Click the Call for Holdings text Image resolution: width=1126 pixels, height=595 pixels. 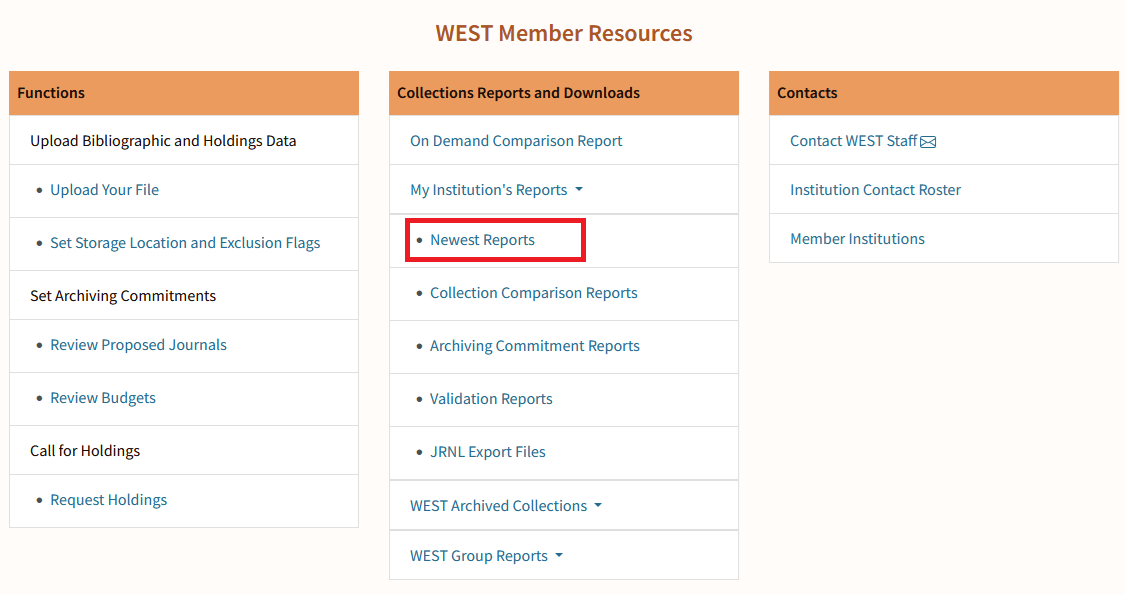point(85,451)
